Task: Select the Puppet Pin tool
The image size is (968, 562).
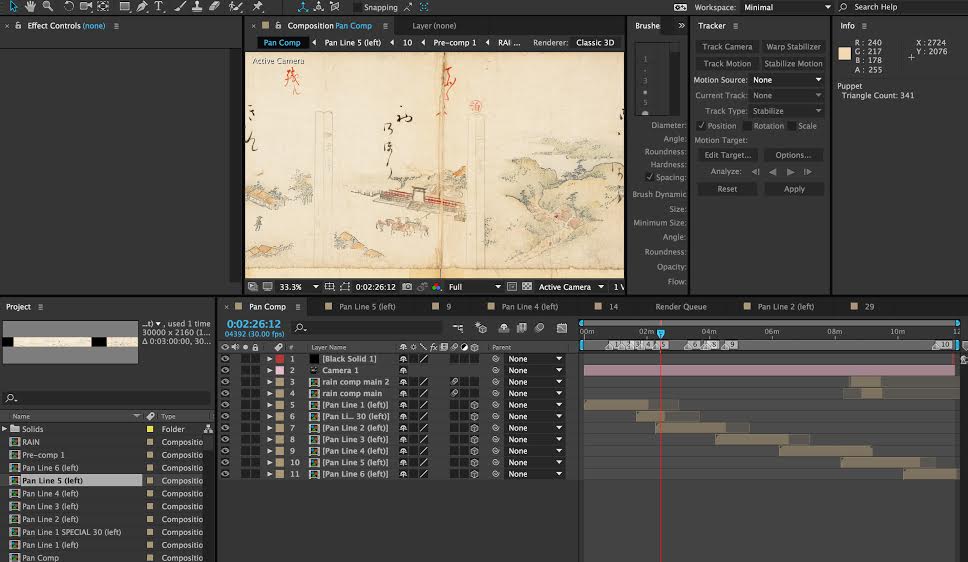Action: 258,7
